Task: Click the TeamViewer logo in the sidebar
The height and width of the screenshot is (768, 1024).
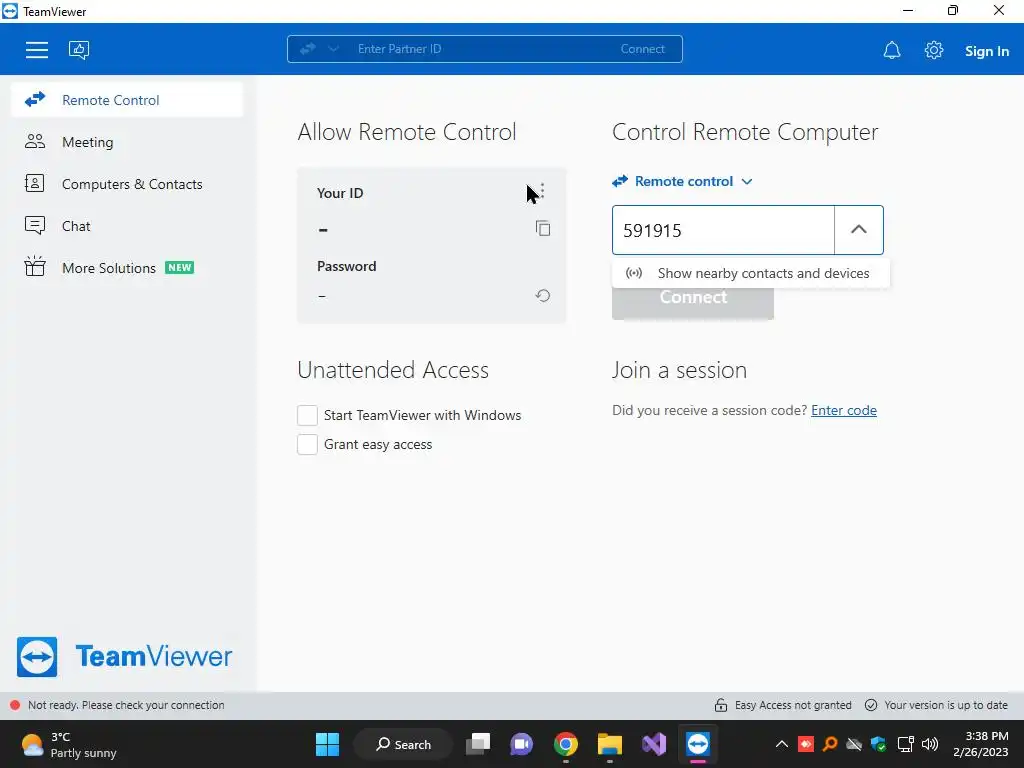Action: [x=124, y=656]
